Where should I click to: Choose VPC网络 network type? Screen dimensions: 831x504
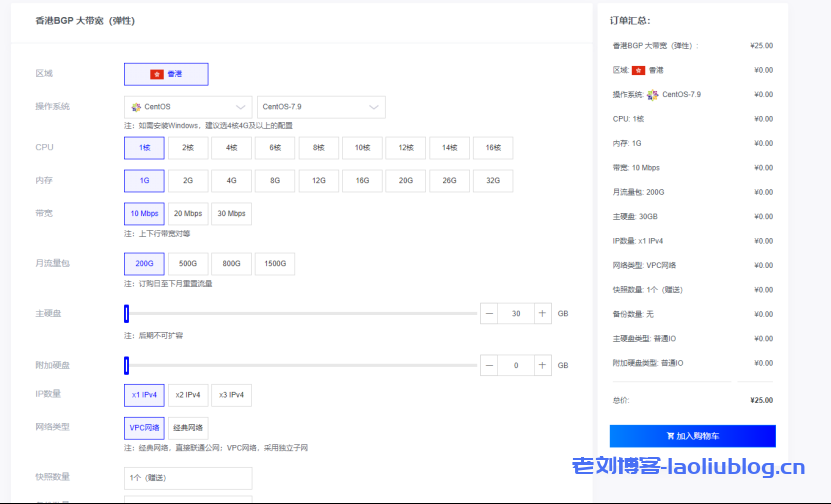pyautogui.click(x=144, y=428)
